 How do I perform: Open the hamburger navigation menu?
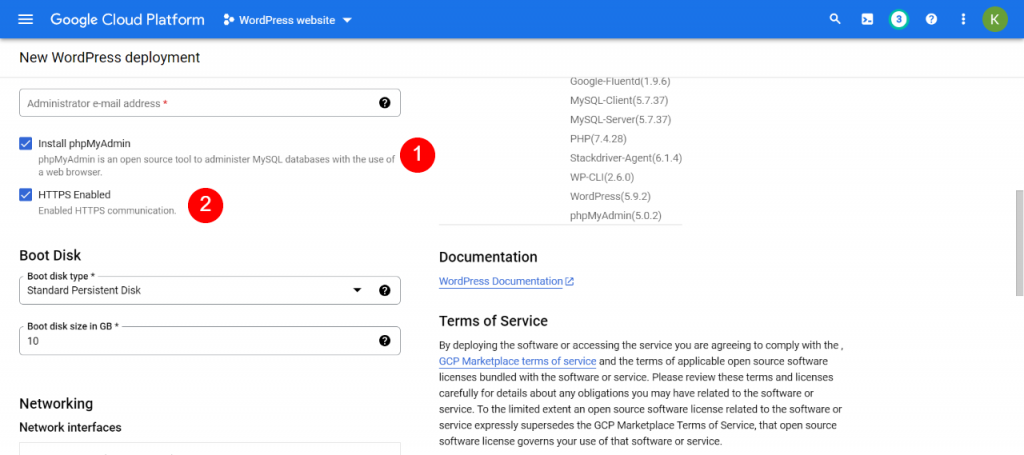click(x=25, y=19)
